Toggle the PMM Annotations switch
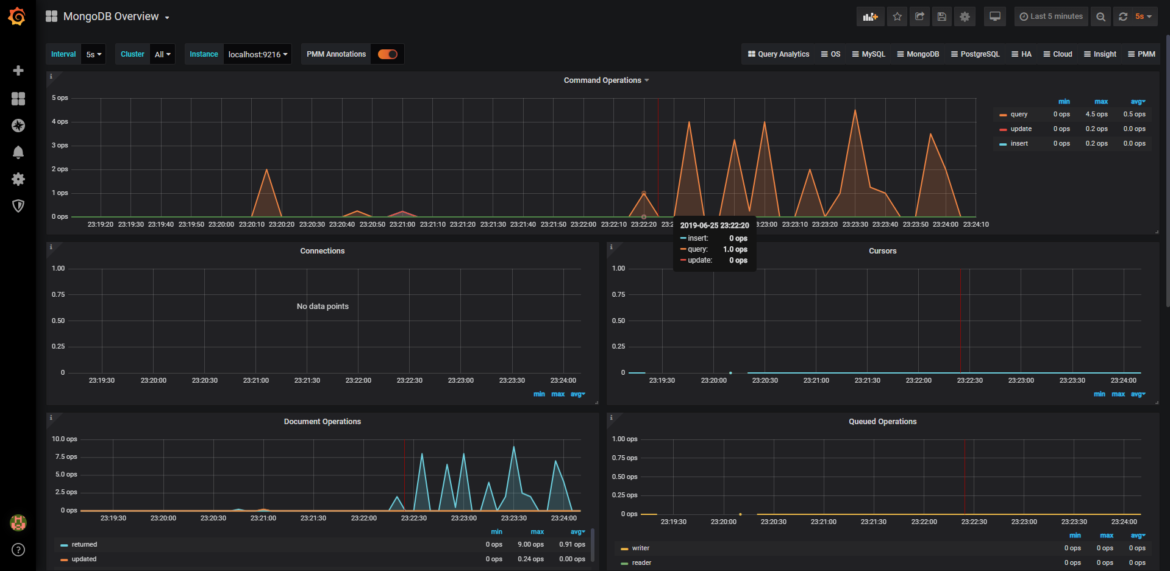This screenshot has height=571, width=1170. (x=387, y=54)
